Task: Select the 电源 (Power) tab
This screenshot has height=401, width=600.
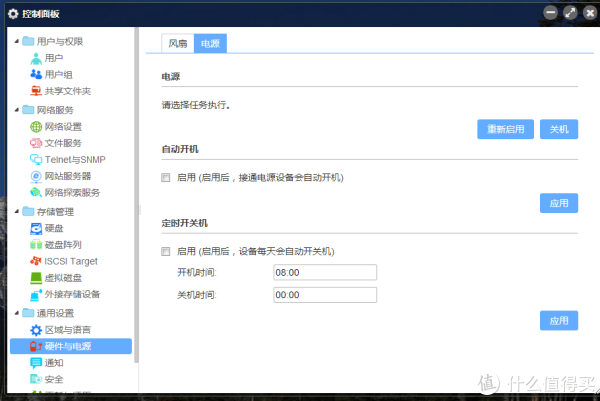Action: point(210,44)
